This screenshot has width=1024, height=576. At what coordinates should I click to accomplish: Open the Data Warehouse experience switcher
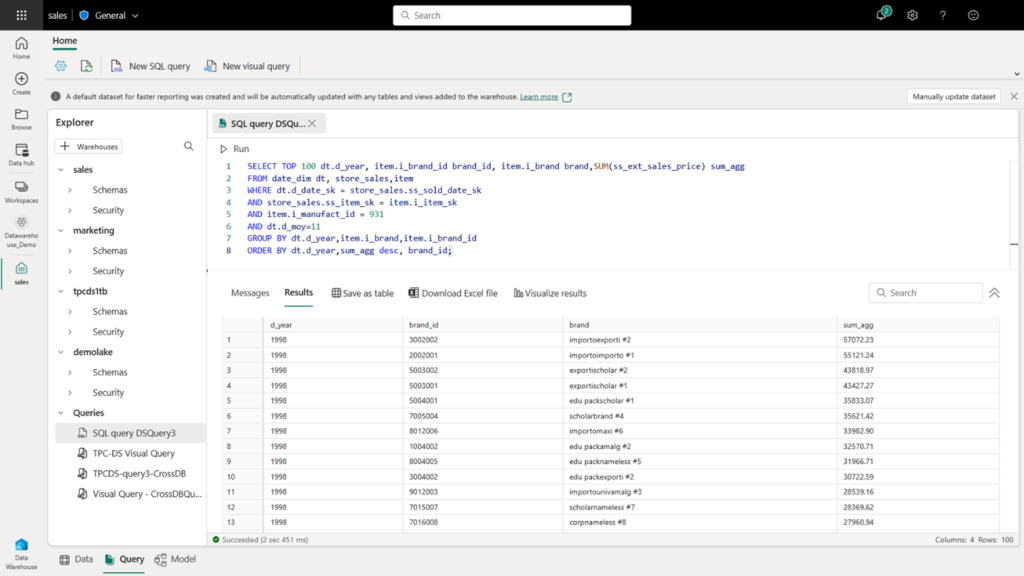(22, 554)
